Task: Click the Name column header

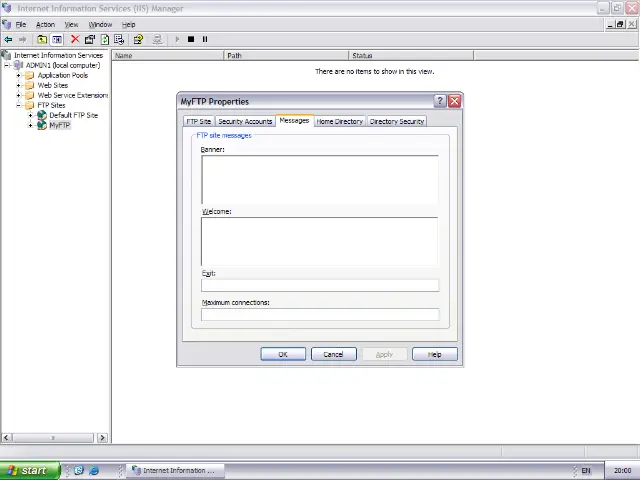Action: tap(168, 56)
